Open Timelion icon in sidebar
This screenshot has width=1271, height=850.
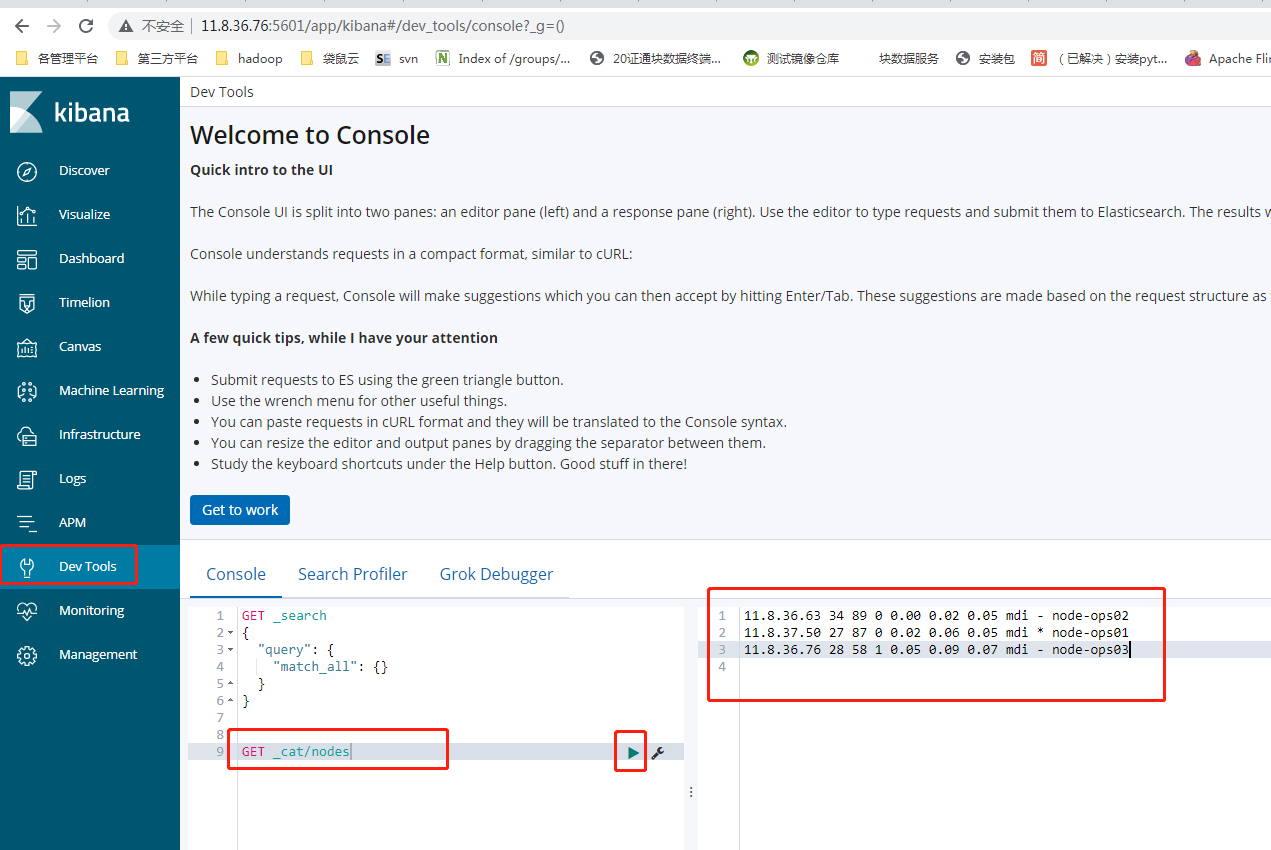27,303
